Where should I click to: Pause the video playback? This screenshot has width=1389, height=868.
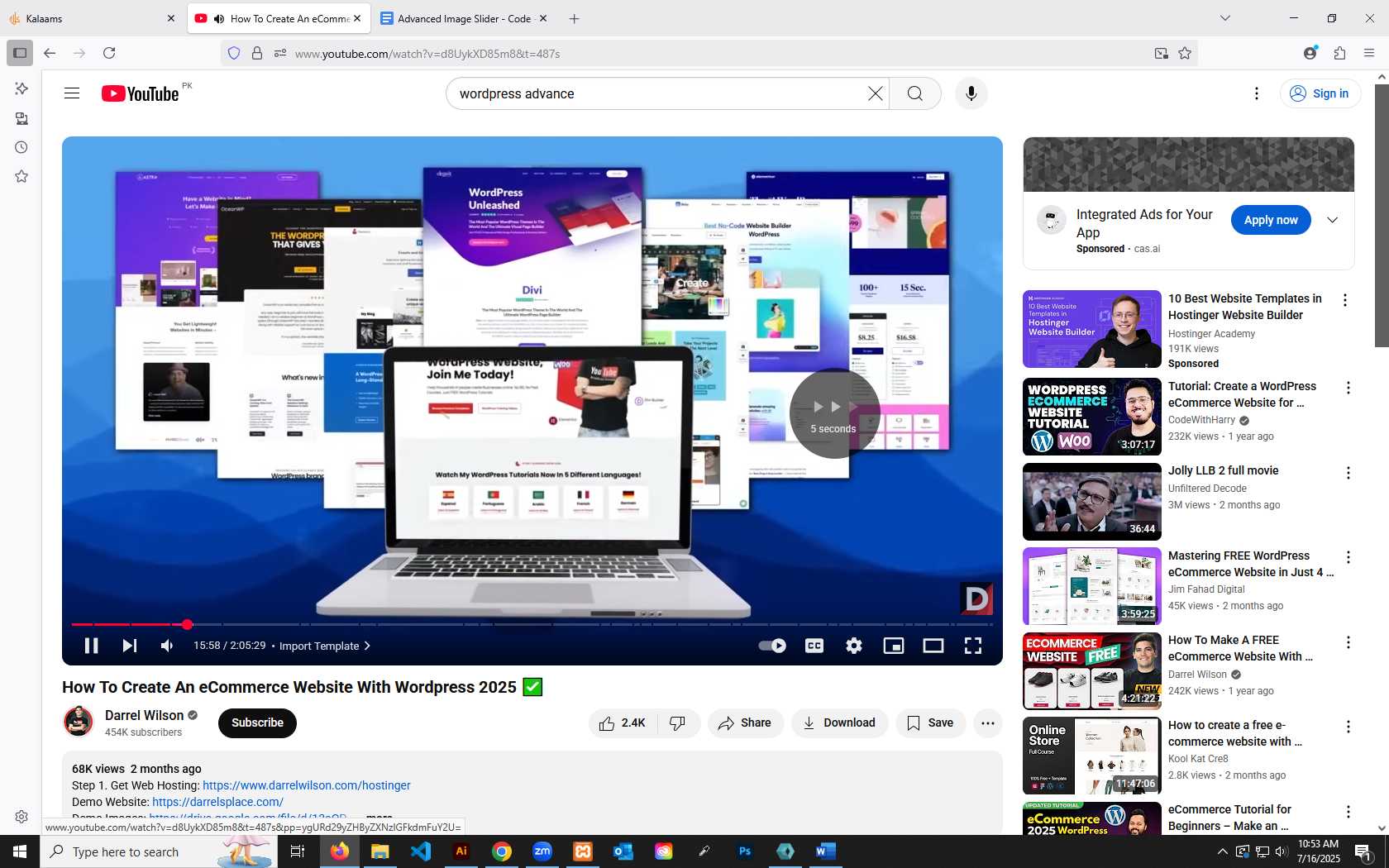coord(91,646)
